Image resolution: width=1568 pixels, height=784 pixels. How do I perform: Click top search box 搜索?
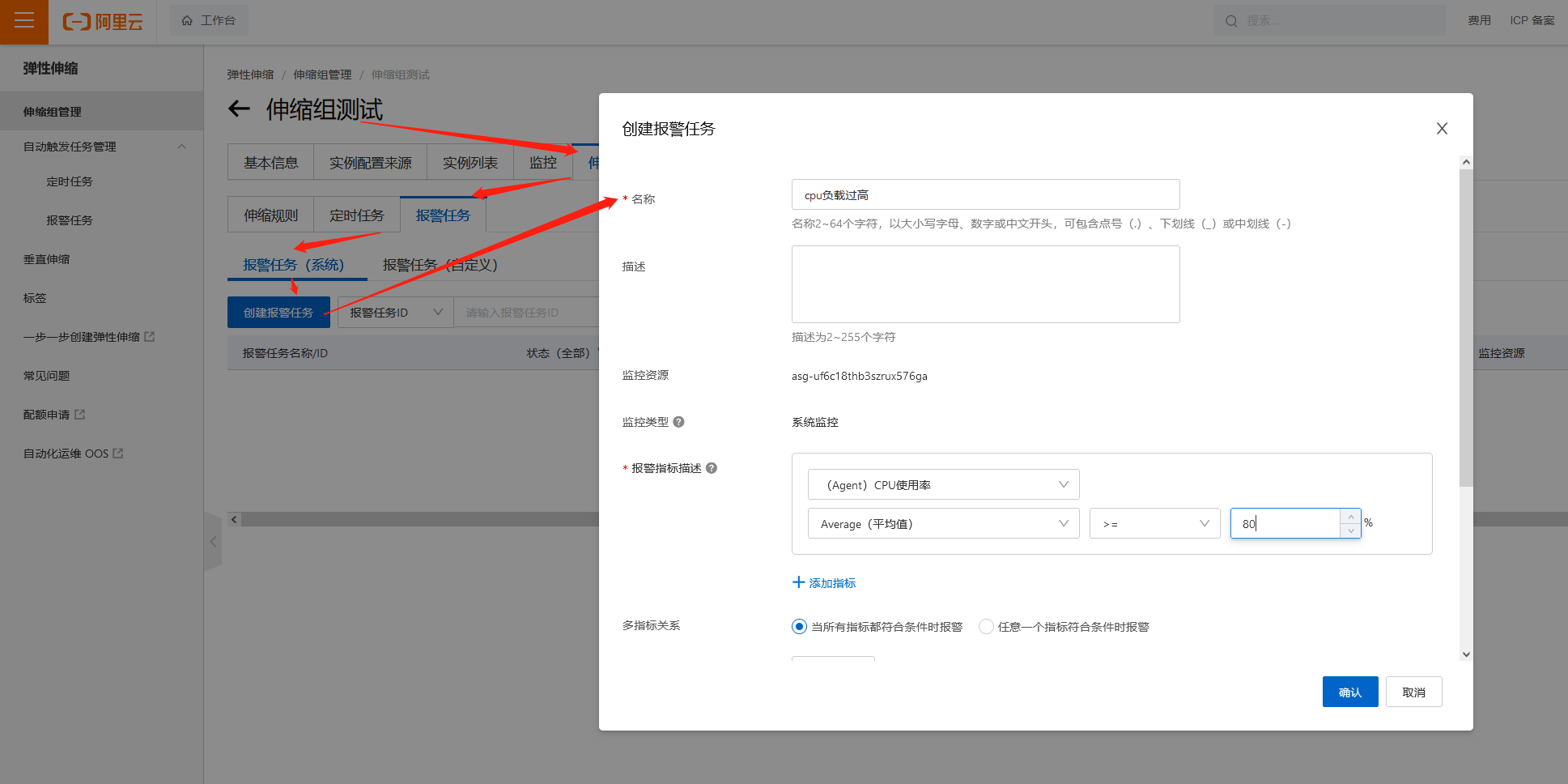[x=1330, y=20]
